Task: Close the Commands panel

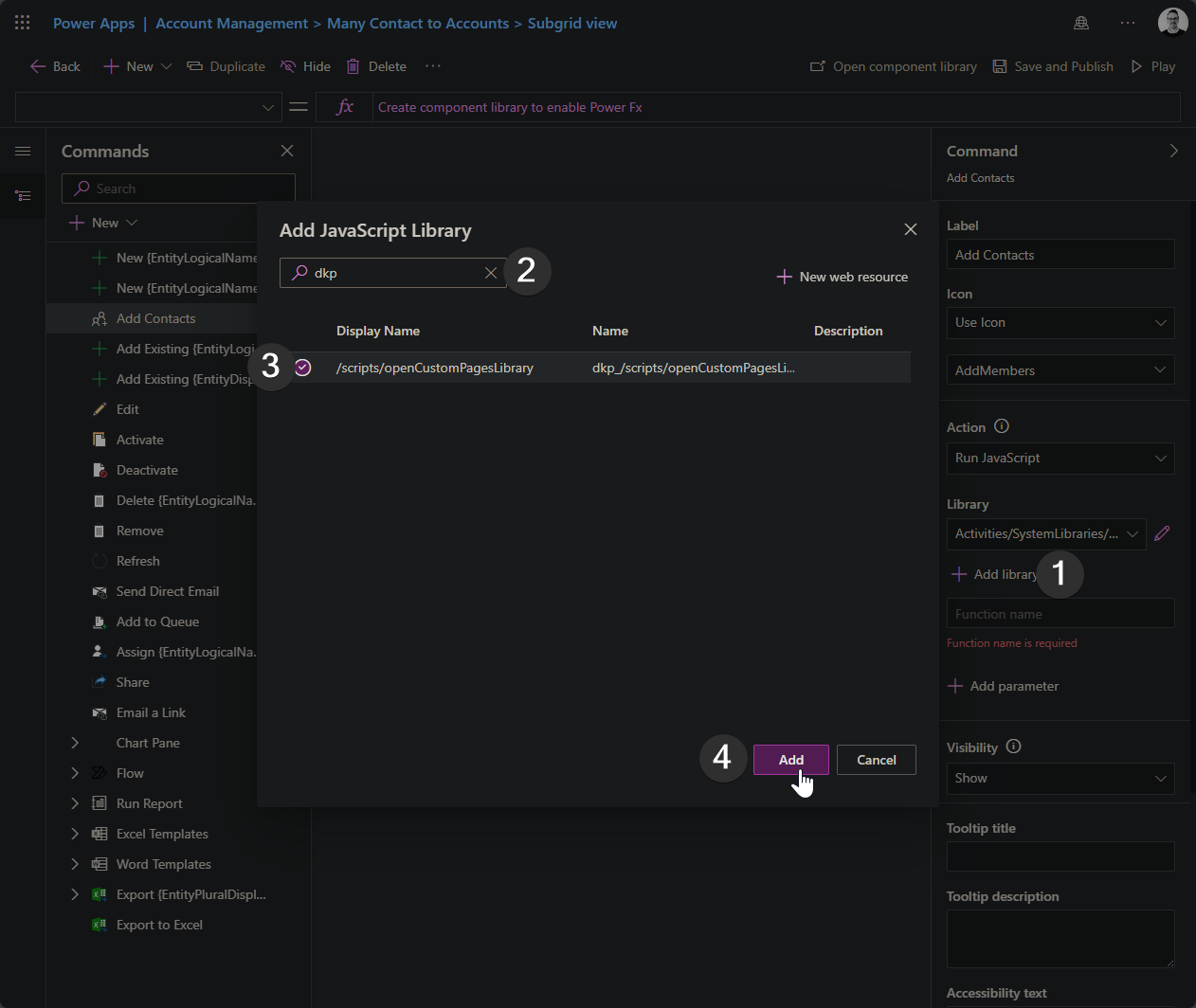Action: pos(287,151)
